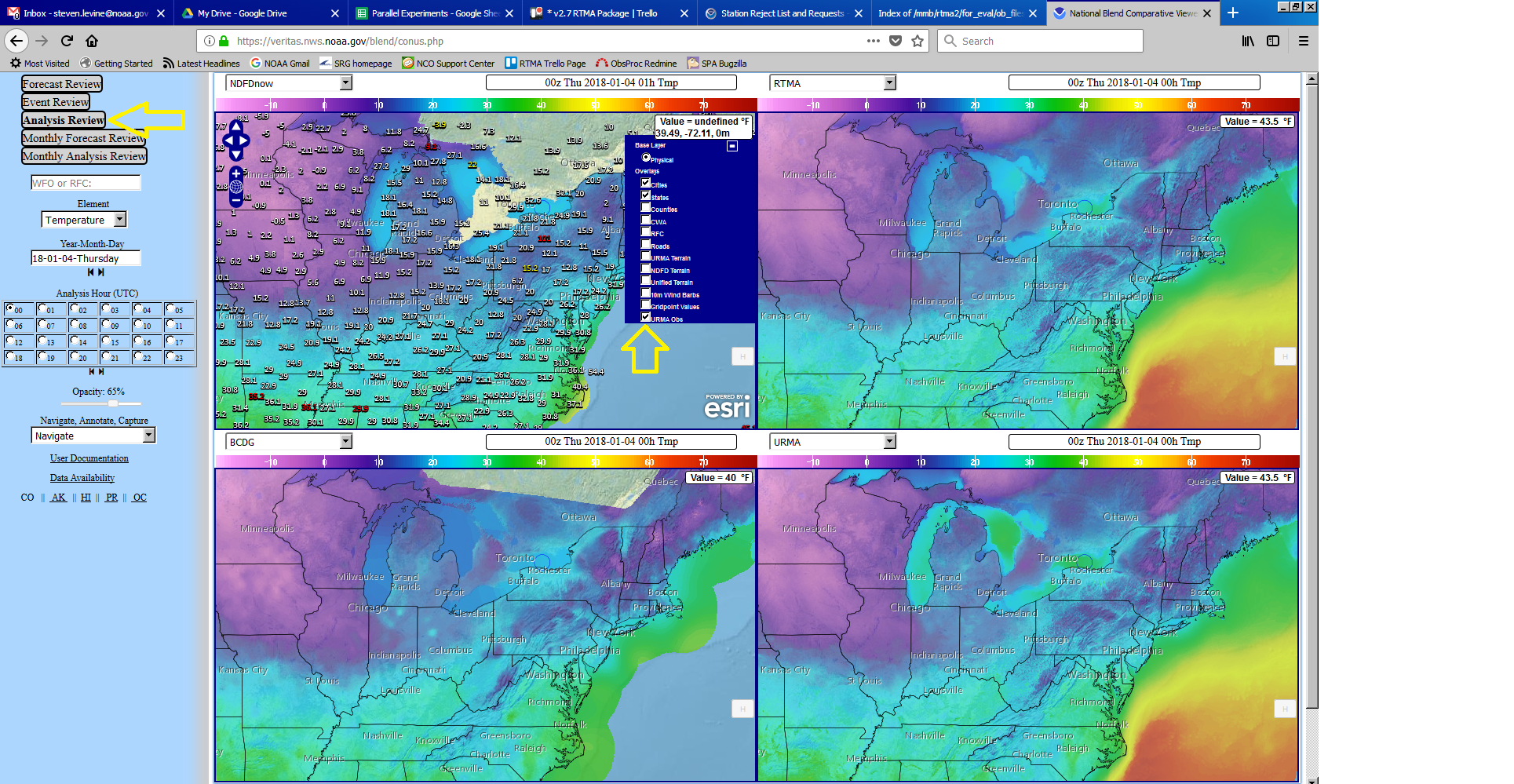Open the User Documentation link
Image resolution: width=1514 pixels, height=784 pixels.
[89, 458]
